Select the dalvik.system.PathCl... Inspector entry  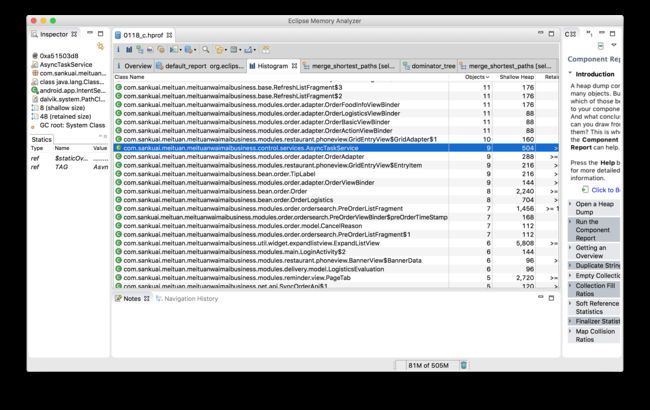point(68,99)
